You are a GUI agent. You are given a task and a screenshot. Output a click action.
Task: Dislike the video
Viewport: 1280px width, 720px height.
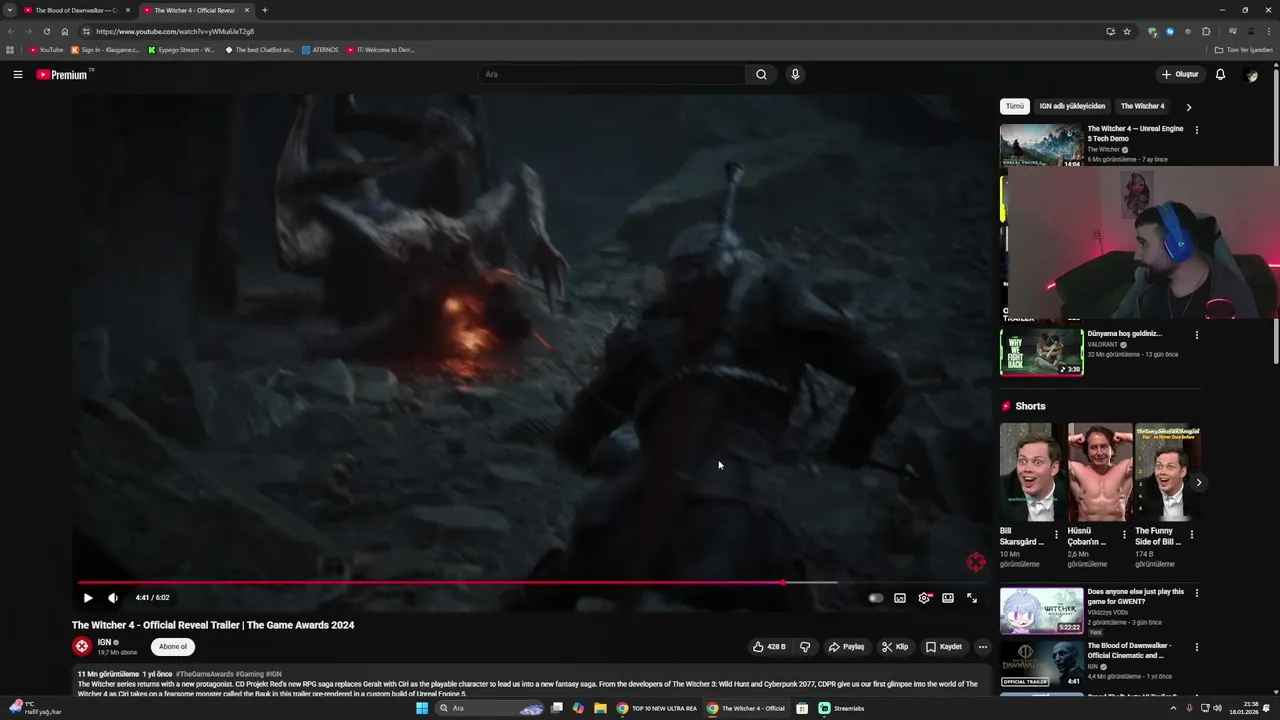click(805, 647)
